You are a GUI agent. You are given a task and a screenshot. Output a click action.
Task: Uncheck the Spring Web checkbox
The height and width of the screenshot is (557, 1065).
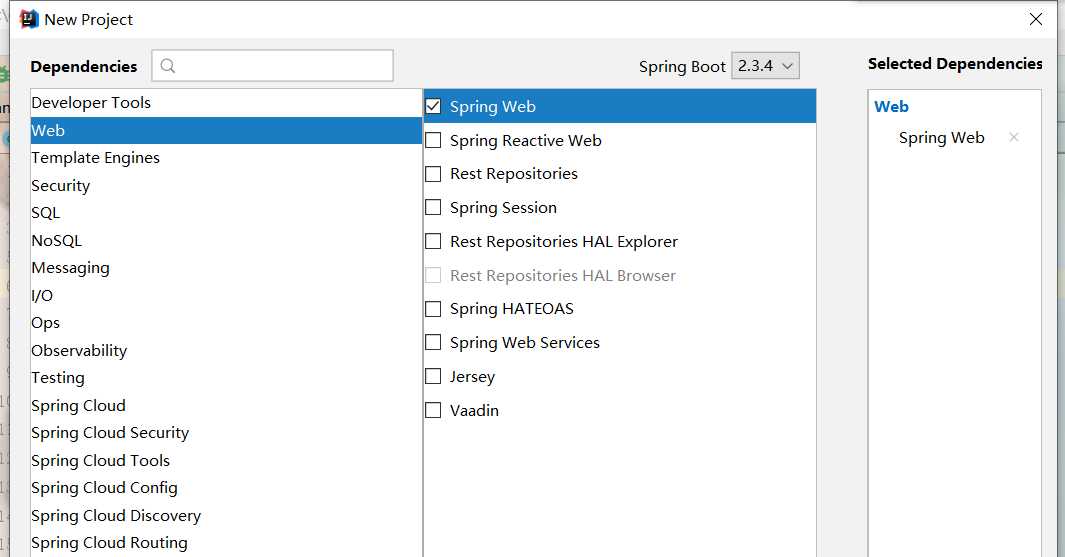click(x=433, y=106)
